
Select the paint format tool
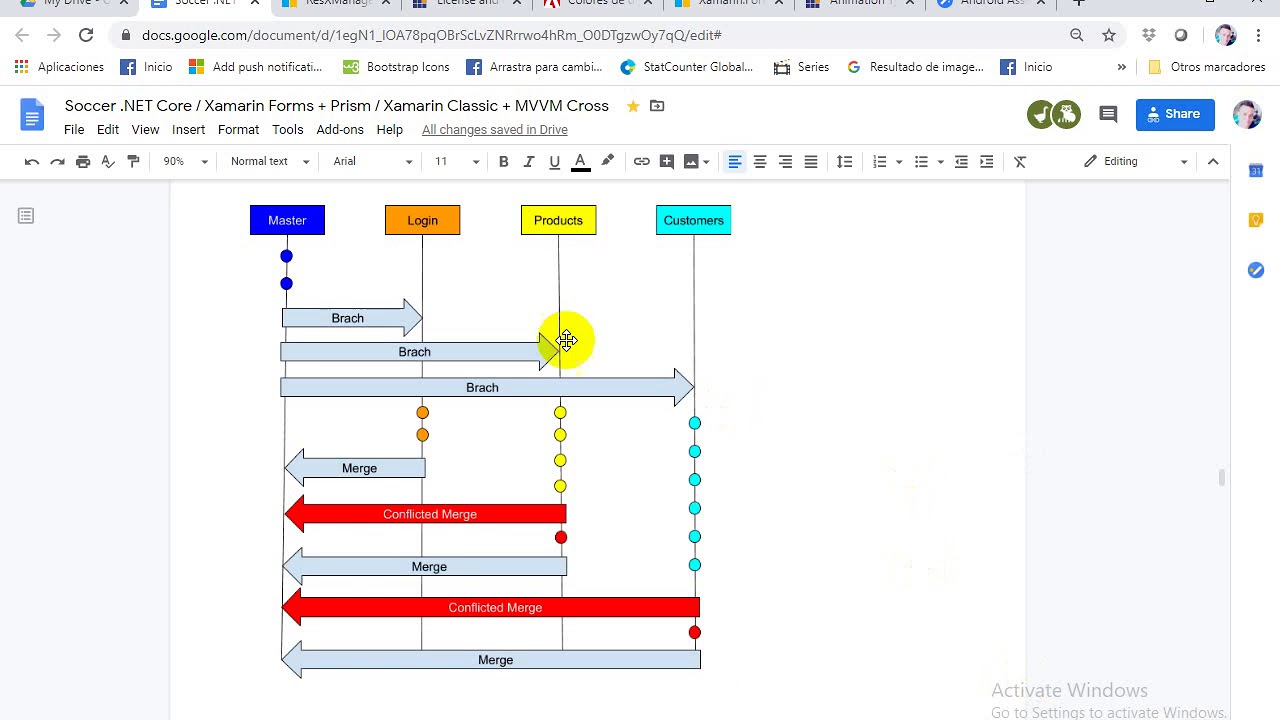(133, 161)
